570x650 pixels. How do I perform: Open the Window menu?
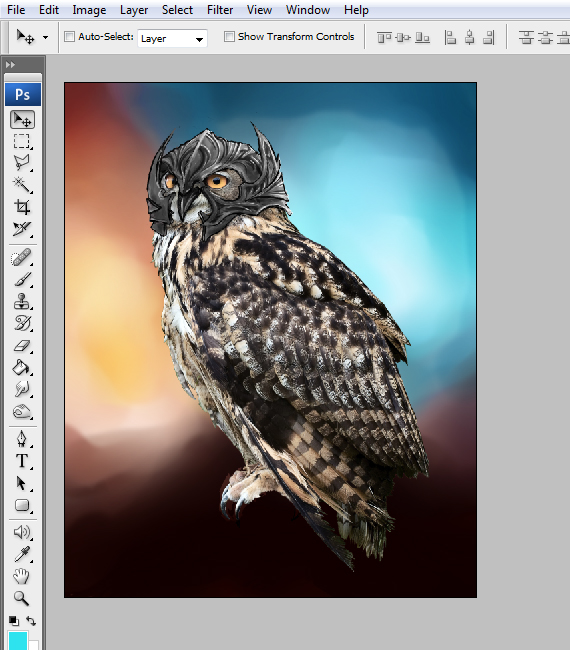click(308, 10)
